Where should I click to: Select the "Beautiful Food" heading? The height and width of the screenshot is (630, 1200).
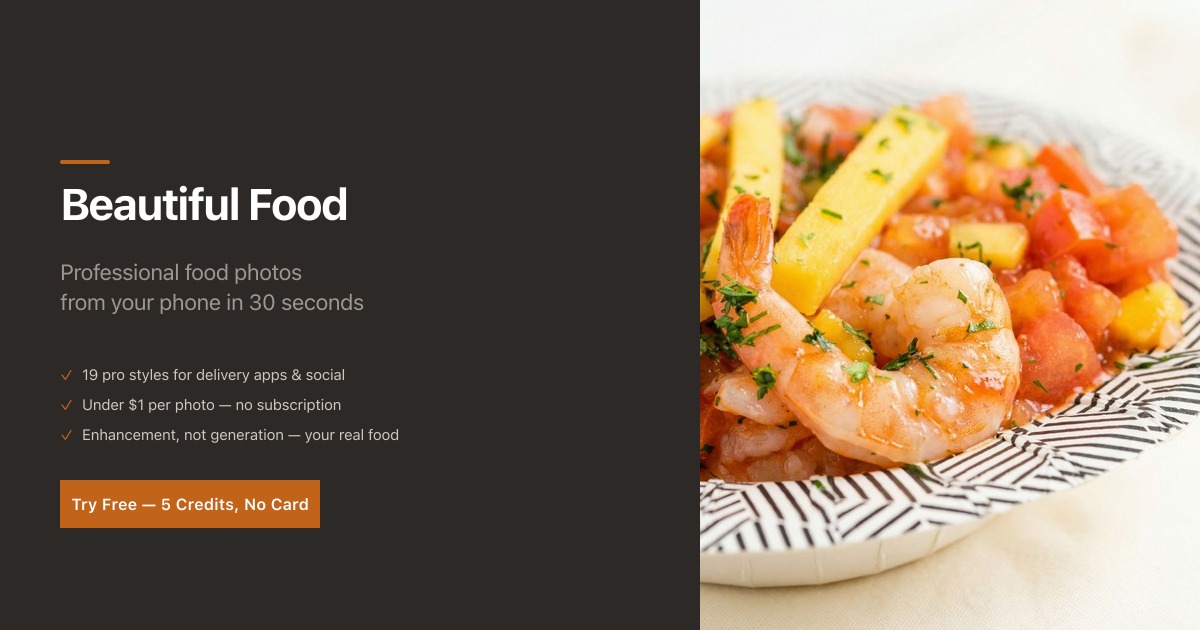coord(204,205)
